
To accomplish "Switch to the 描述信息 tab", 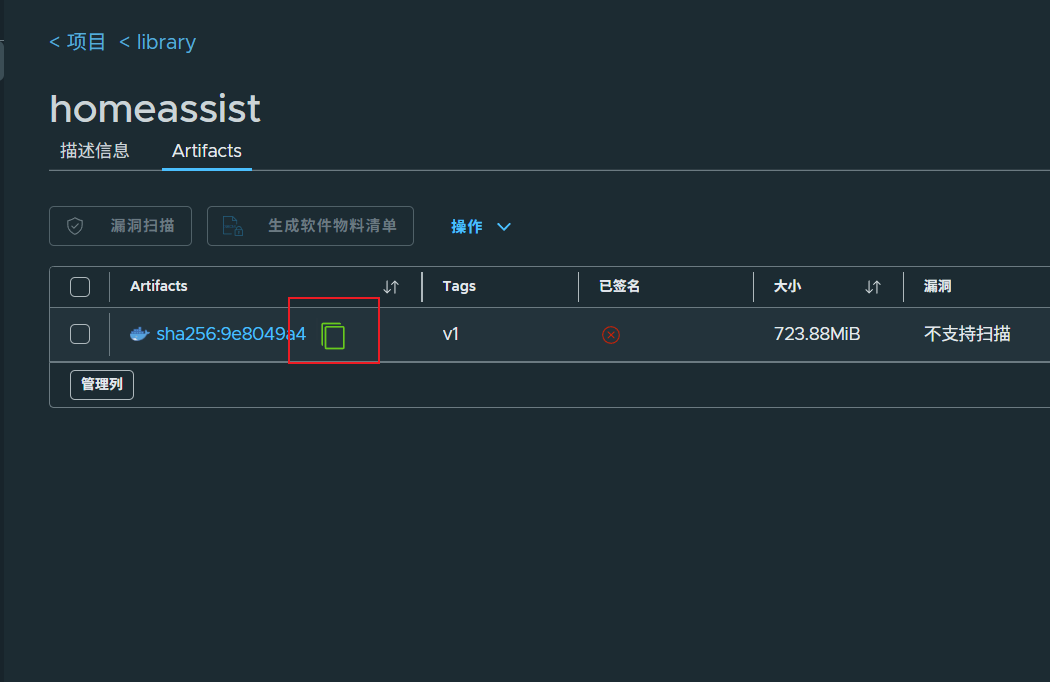I will pos(94,151).
